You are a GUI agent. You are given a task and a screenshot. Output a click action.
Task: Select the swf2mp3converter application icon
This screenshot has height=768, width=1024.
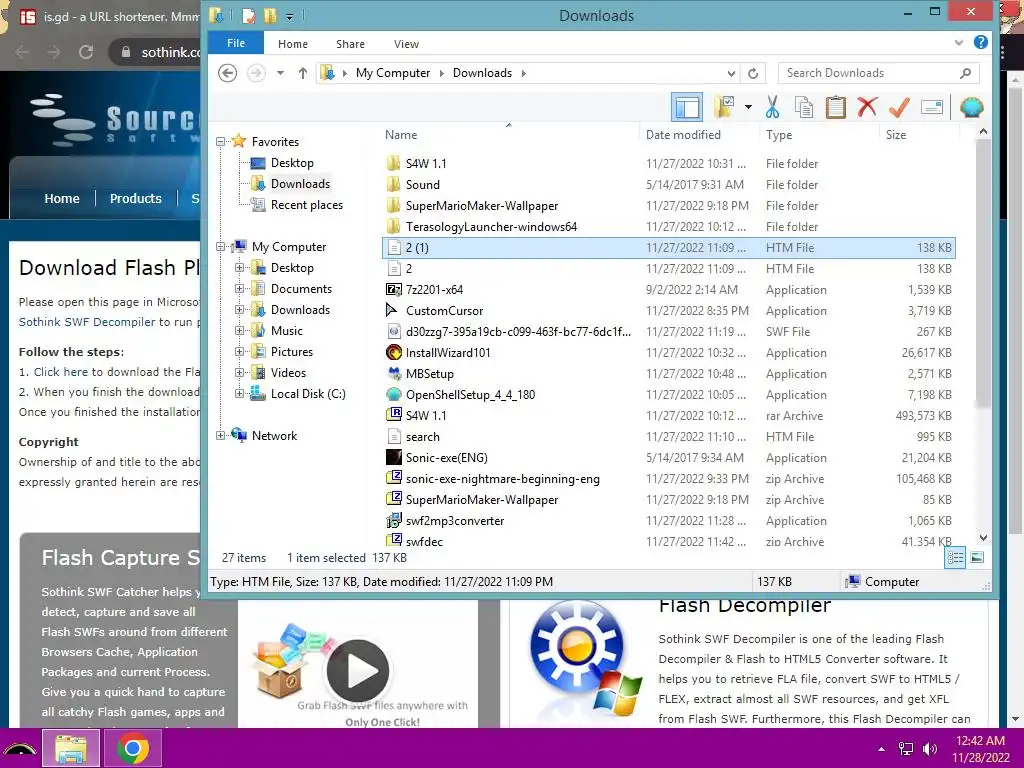click(394, 520)
